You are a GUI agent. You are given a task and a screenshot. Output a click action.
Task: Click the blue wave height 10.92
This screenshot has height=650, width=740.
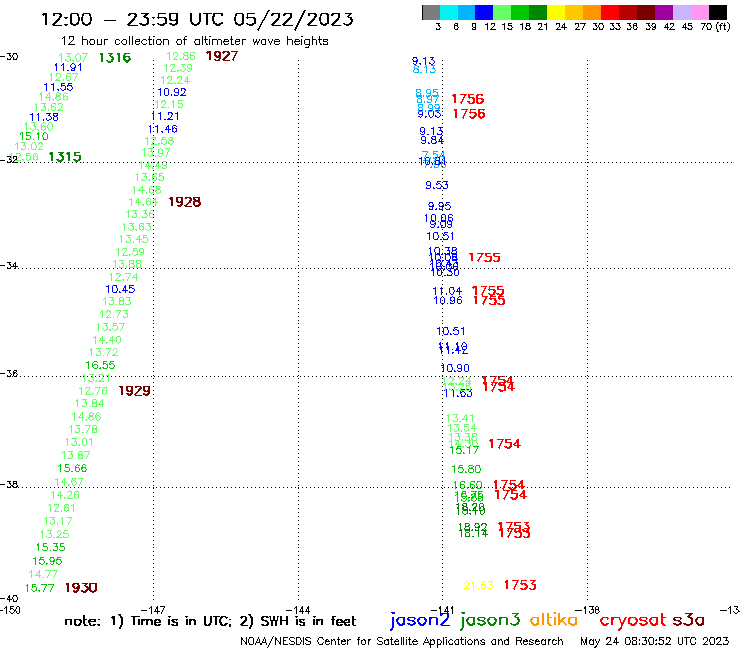click(172, 92)
